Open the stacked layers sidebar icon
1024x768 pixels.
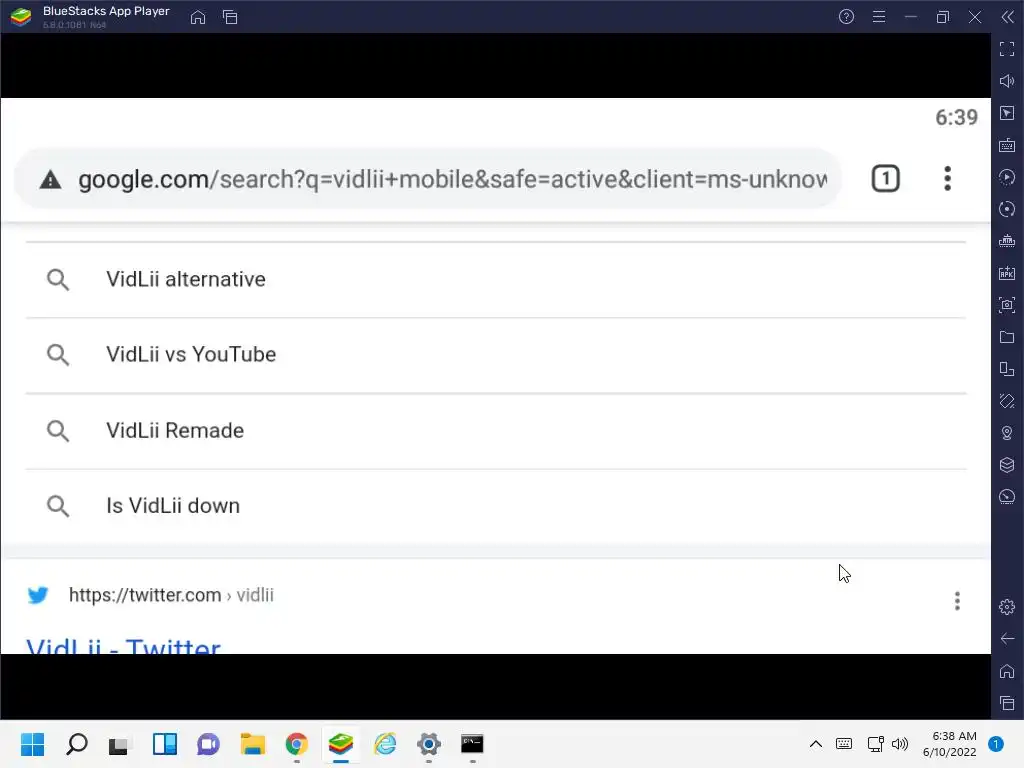(x=1007, y=465)
